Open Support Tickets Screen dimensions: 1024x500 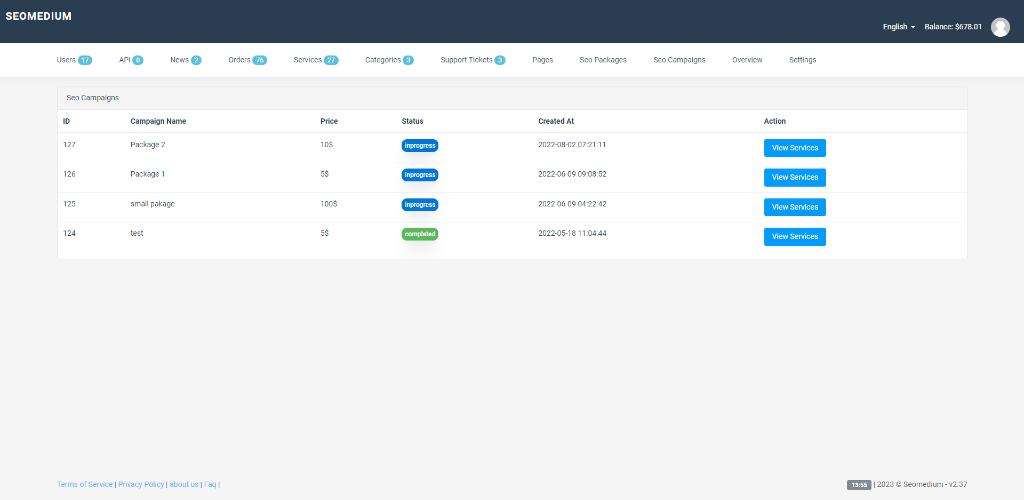tap(473, 59)
